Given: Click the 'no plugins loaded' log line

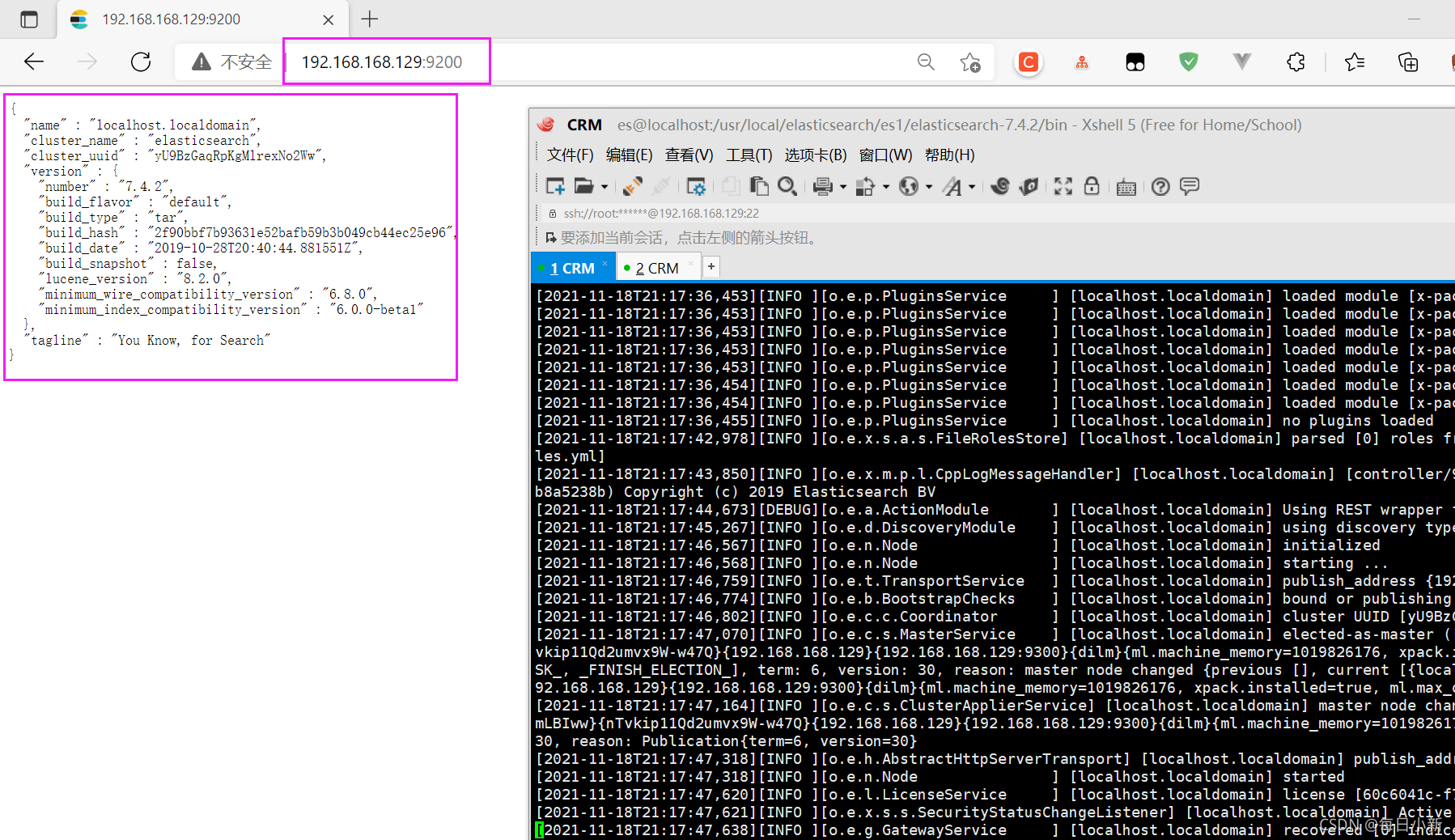Looking at the screenshot, I should click(984, 420).
